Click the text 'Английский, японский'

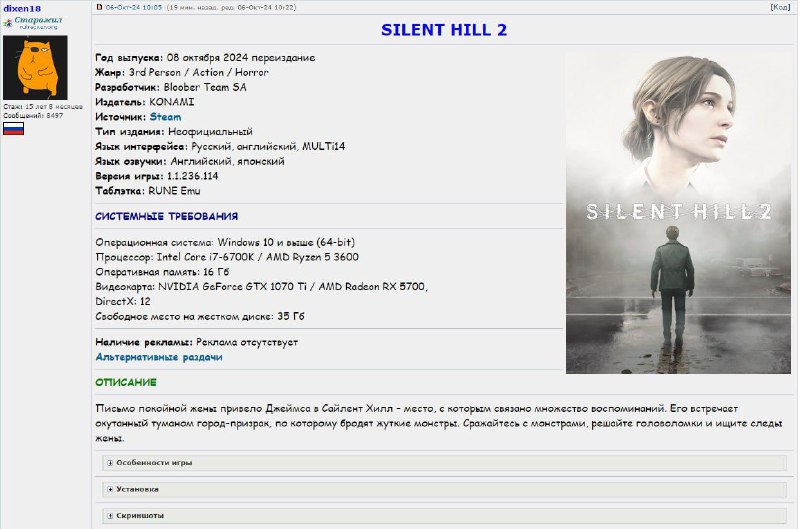coord(228,161)
